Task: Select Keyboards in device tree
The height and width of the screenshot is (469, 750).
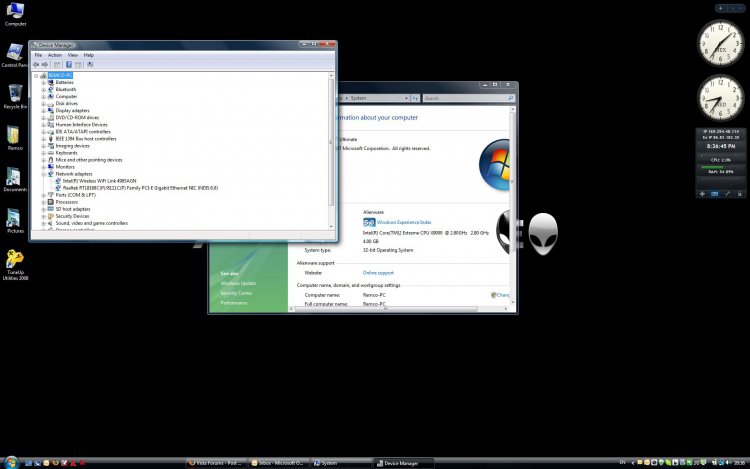Action: pyautogui.click(x=66, y=153)
